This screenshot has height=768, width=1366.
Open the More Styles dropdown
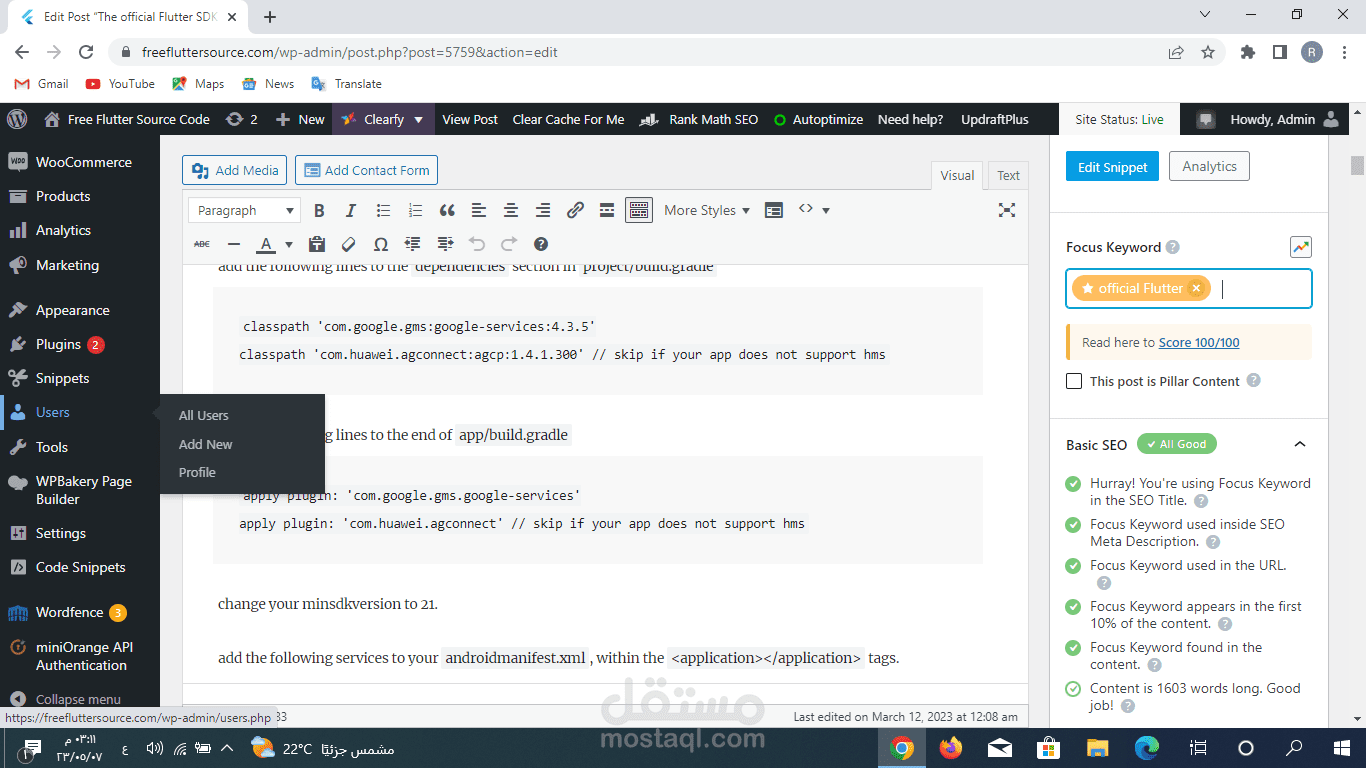[x=707, y=210]
